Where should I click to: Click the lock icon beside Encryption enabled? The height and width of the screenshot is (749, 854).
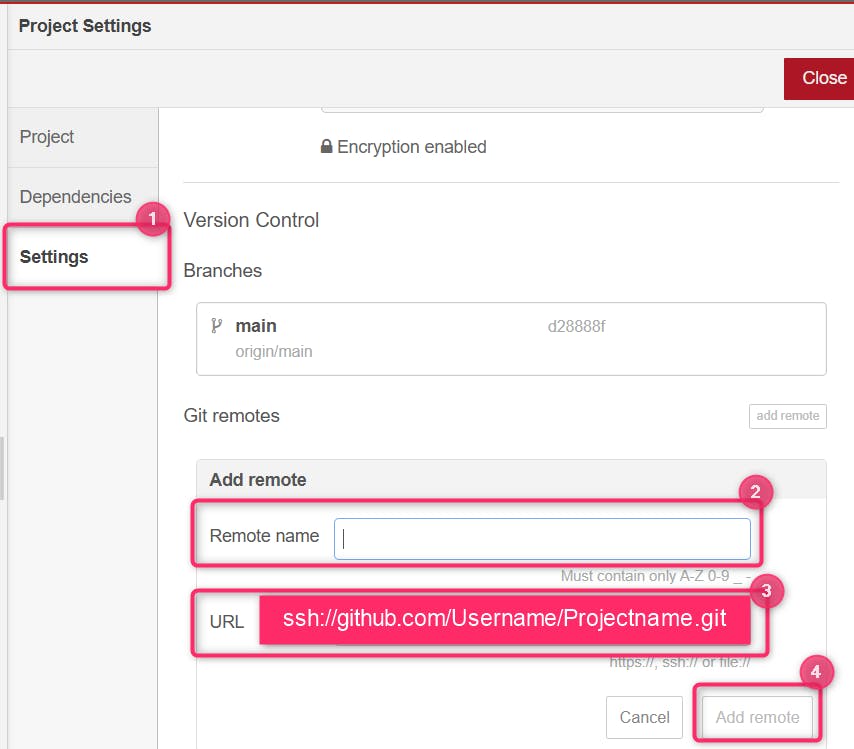[326, 147]
